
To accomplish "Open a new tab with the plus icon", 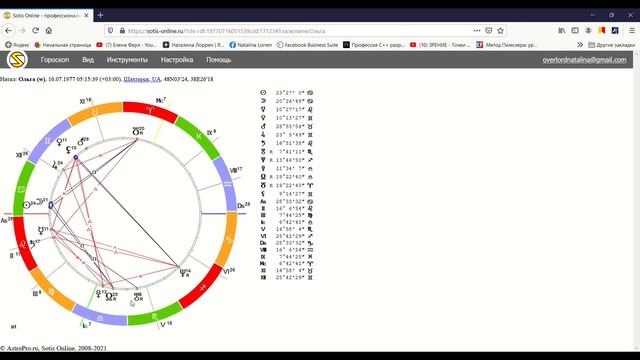I will 100,16.
